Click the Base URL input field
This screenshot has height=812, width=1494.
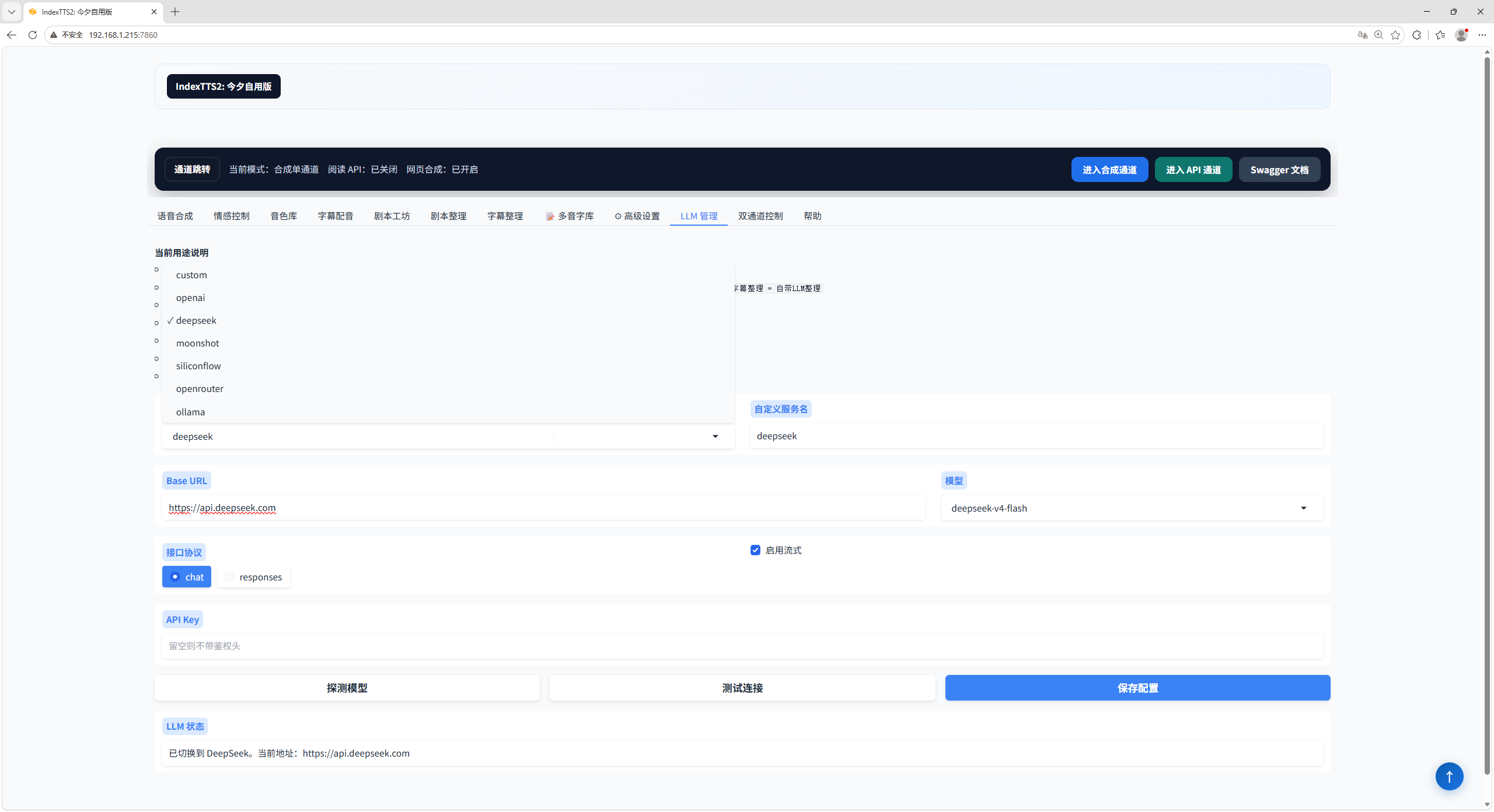544,508
